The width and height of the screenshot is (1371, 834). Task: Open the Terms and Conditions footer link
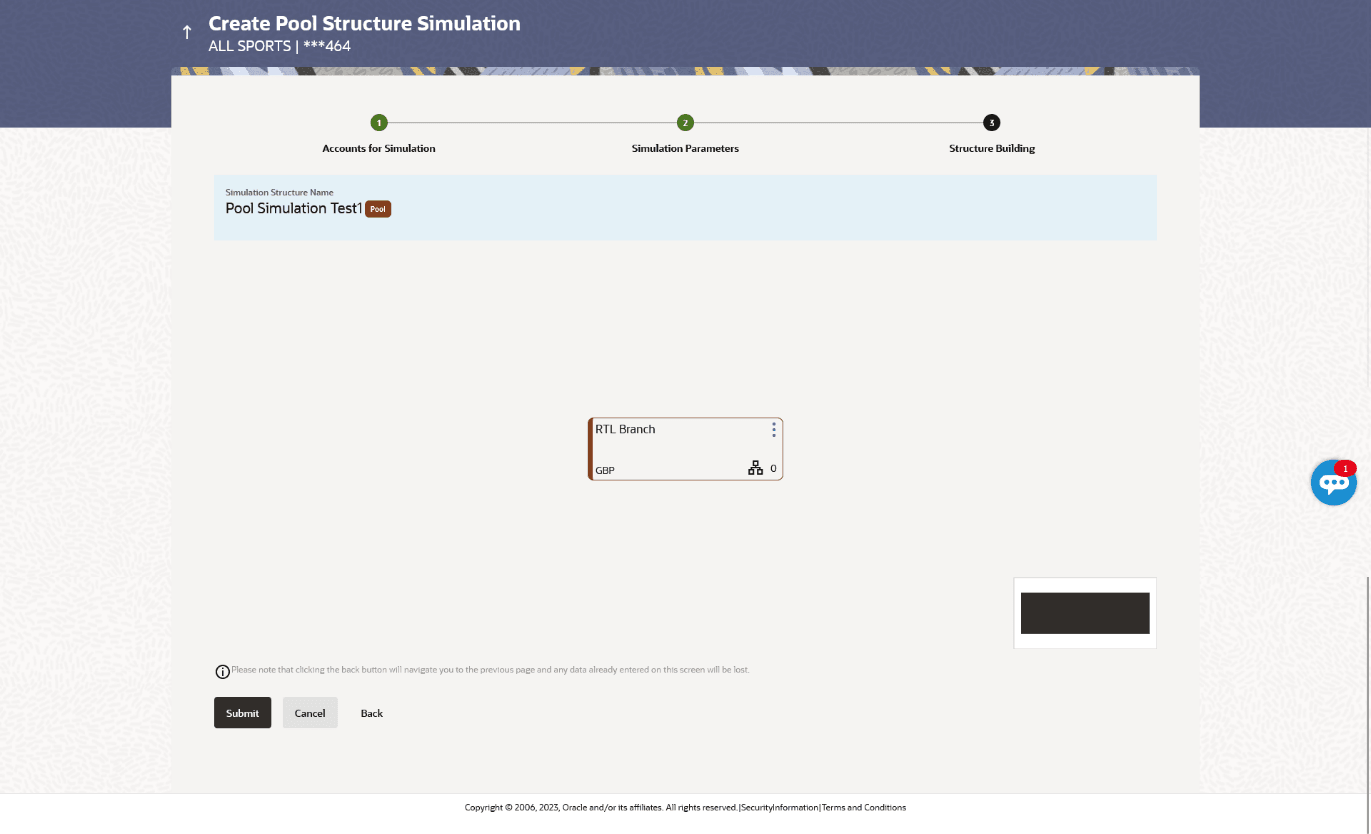point(864,807)
